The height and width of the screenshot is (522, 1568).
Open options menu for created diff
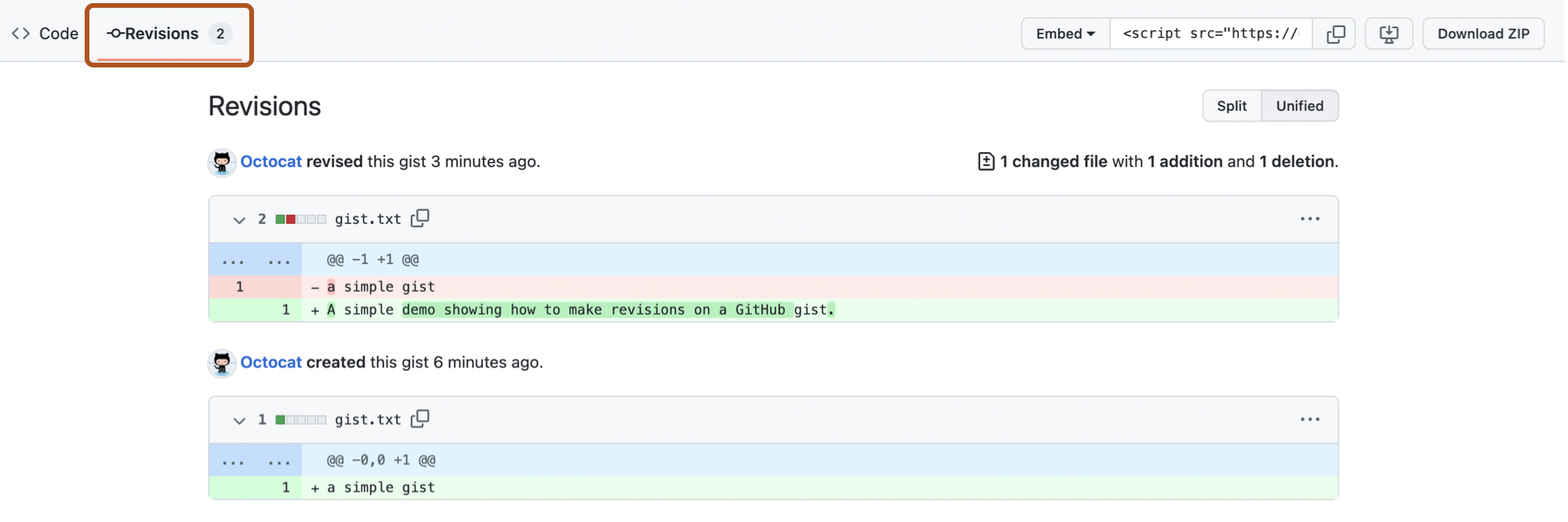point(1310,419)
